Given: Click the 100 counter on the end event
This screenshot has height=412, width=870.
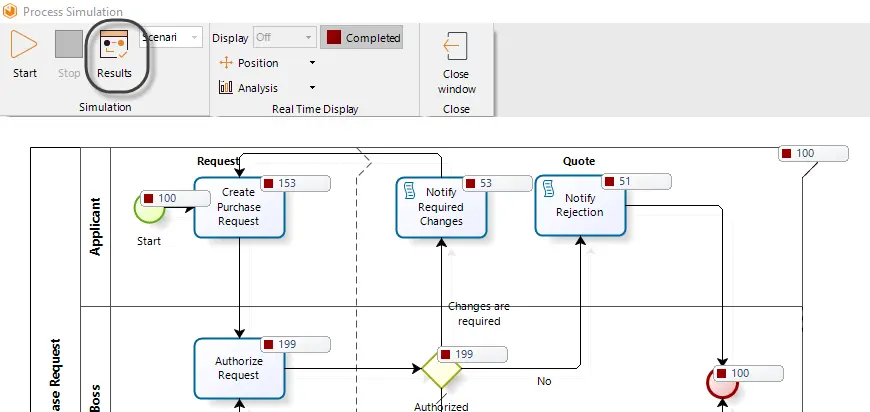Looking at the screenshot, I should point(748,374).
